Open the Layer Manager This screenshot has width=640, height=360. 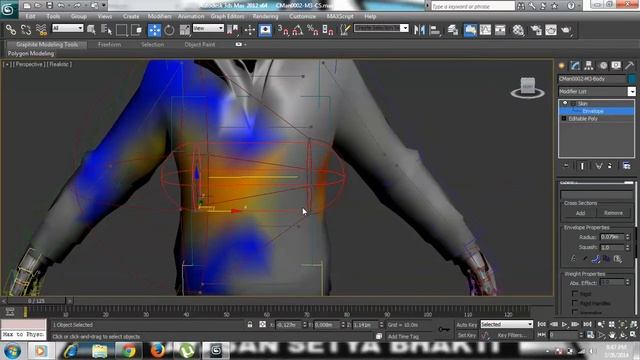[x=453, y=30]
